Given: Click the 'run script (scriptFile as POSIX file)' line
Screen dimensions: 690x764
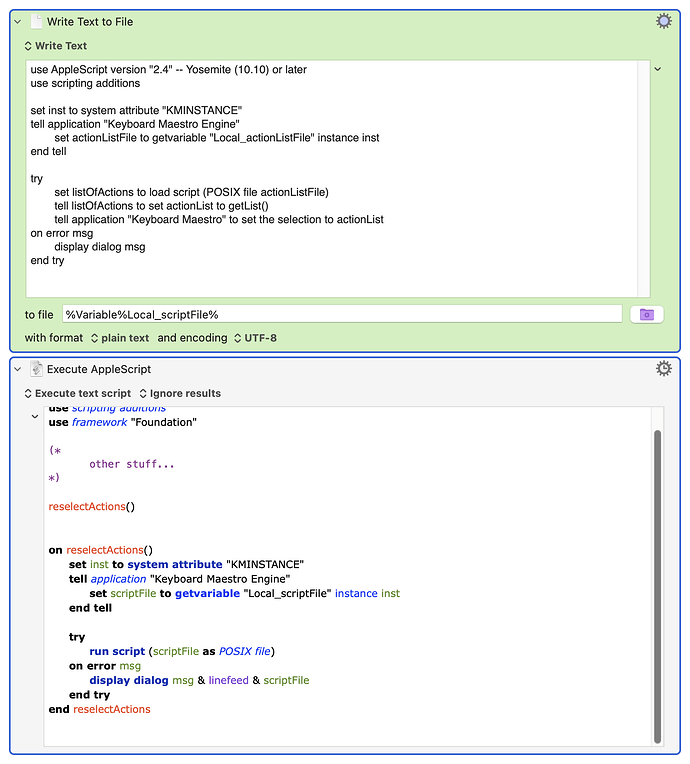Looking at the screenshot, I should [182, 651].
